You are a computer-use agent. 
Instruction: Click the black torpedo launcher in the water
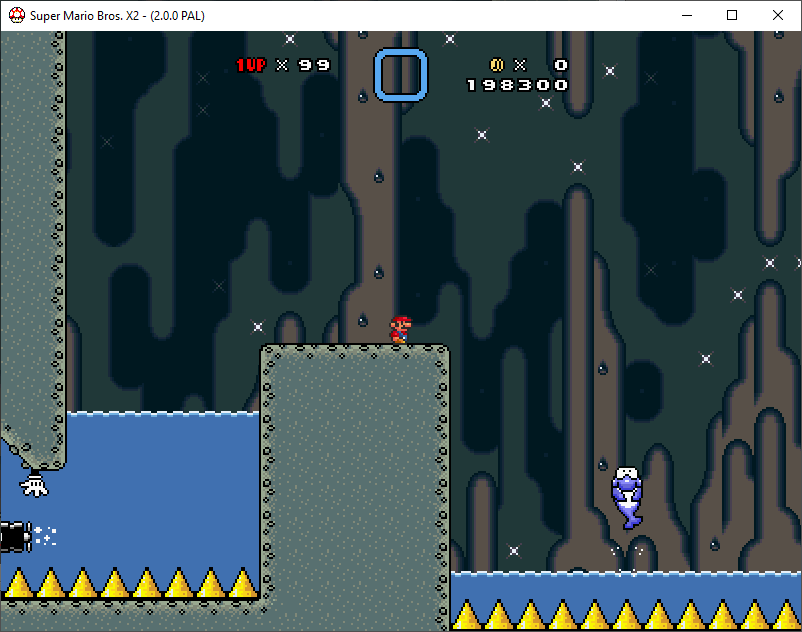(x=16, y=537)
